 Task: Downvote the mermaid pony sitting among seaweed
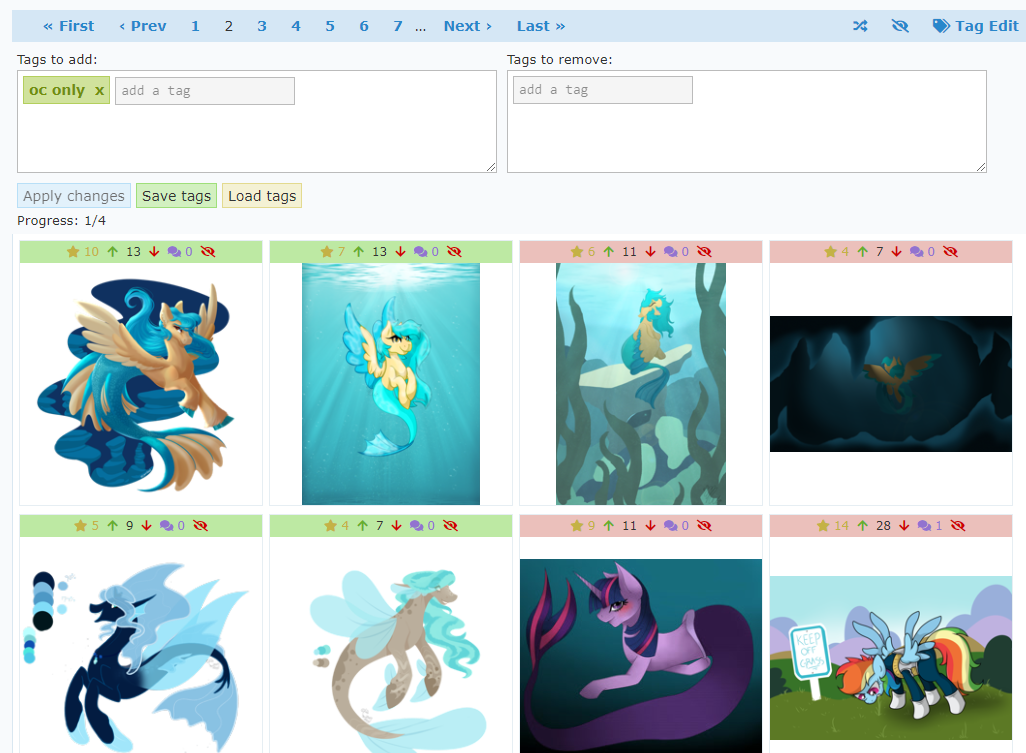coord(650,252)
